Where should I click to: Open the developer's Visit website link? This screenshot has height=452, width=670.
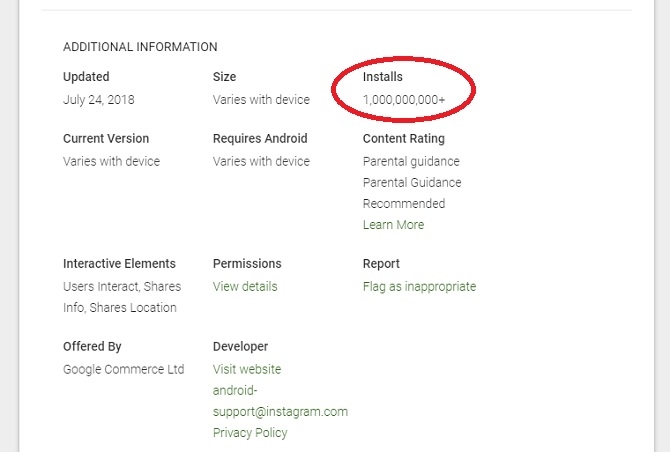[247, 369]
